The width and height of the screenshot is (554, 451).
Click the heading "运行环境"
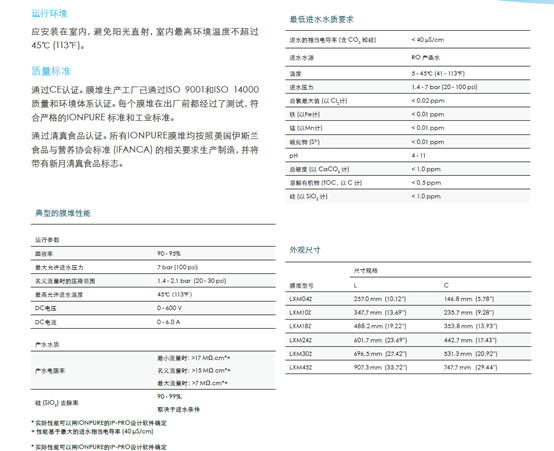coord(49,13)
